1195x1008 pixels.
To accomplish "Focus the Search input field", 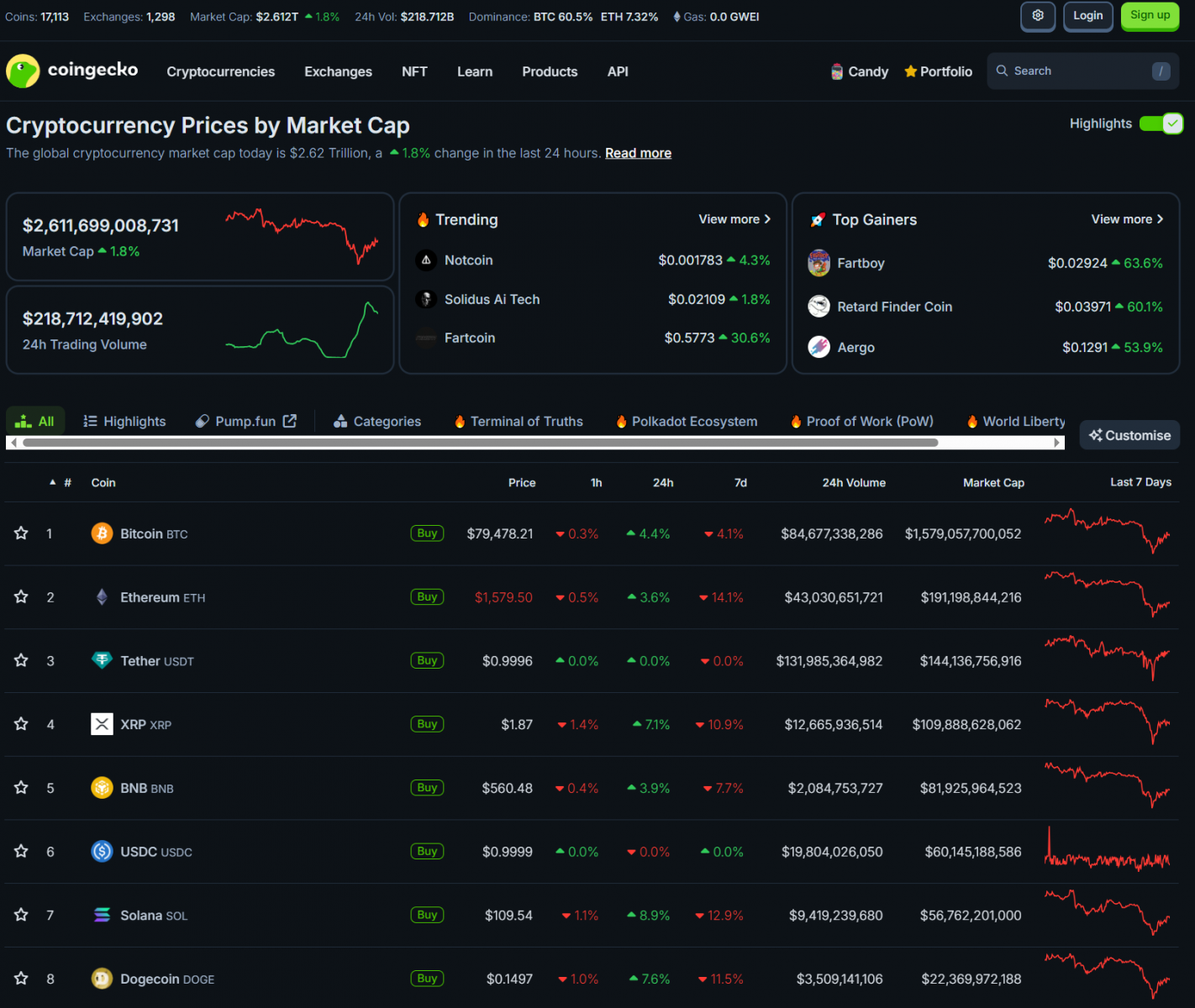I will pyautogui.click(x=1076, y=71).
